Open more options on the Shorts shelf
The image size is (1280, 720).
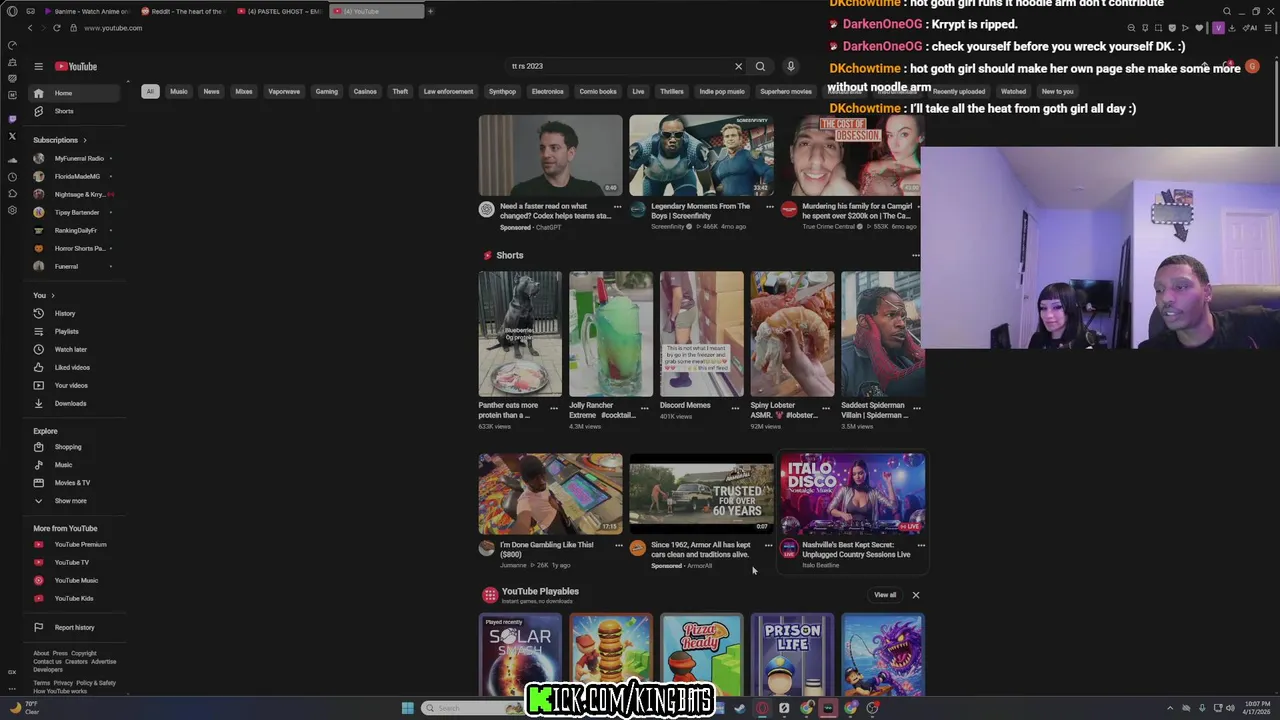915,255
